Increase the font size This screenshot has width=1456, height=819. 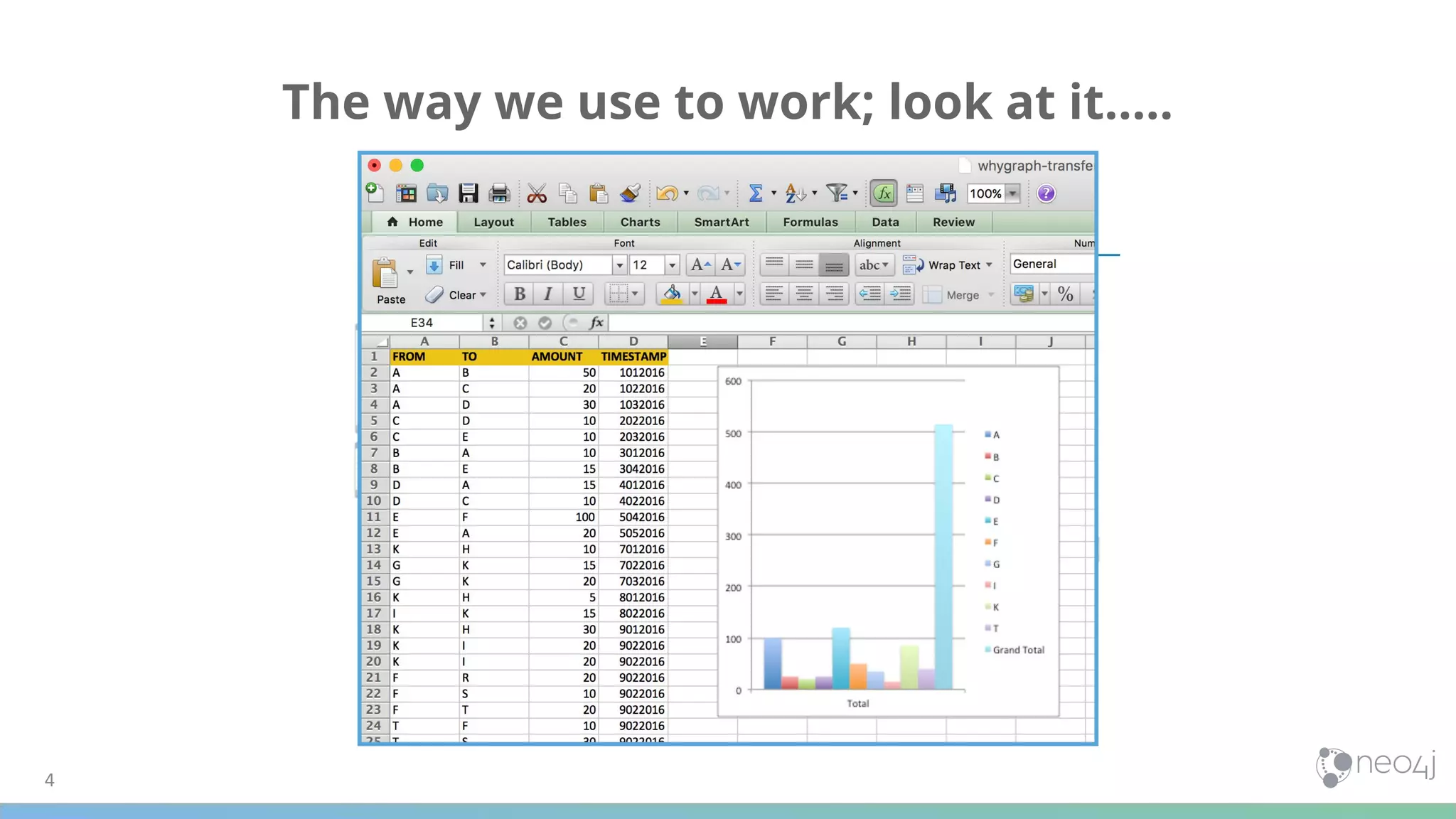[700, 265]
